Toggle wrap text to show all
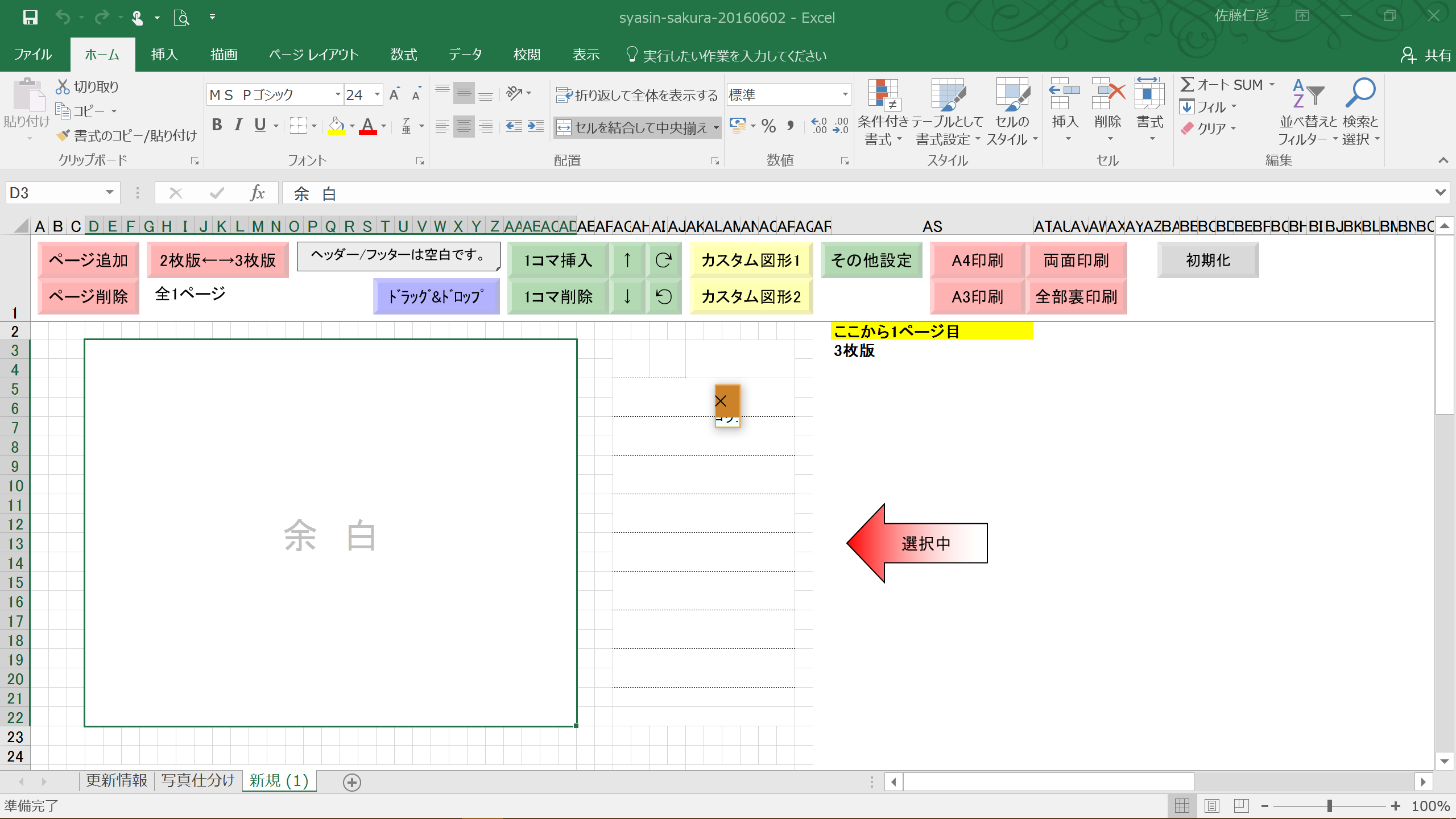1456x819 pixels. click(x=637, y=95)
